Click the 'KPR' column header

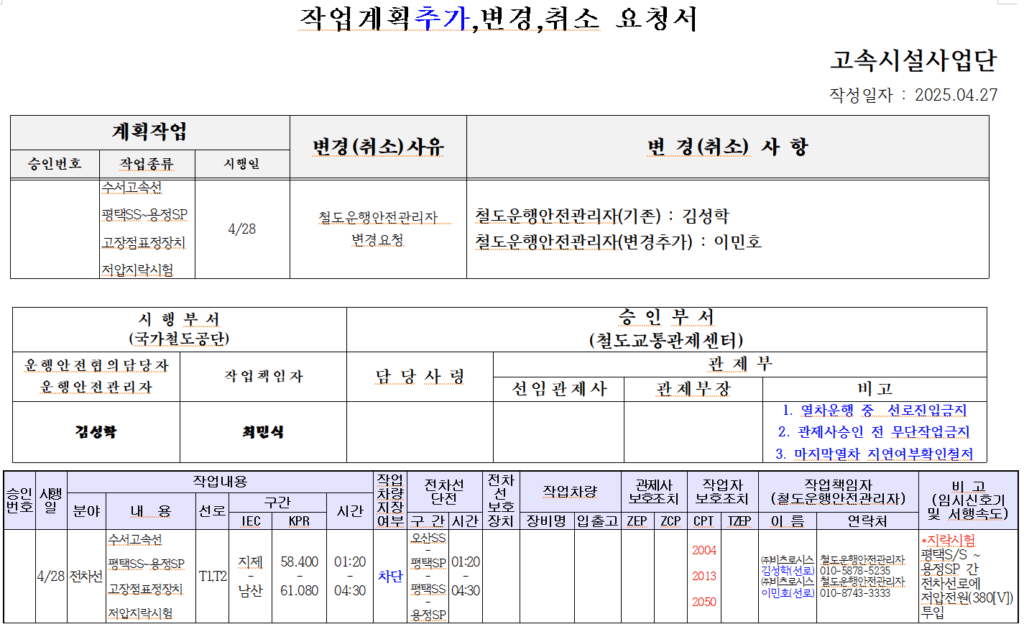pos(299,521)
